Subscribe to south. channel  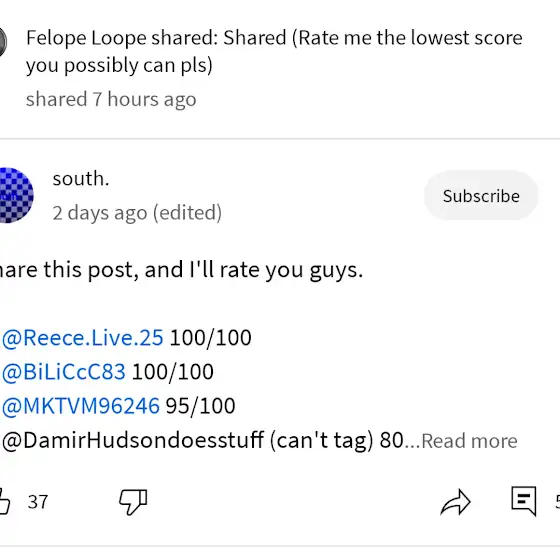[x=481, y=196]
